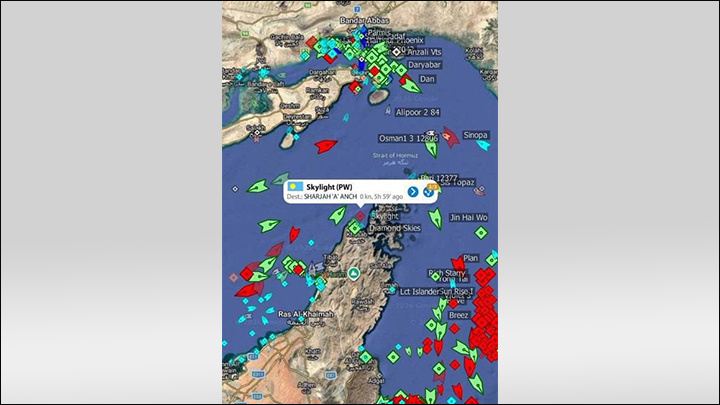This screenshot has height=405, width=720.
Task: Select white diamond marker left of Anzali Vts
Action: click(x=396, y=52)
